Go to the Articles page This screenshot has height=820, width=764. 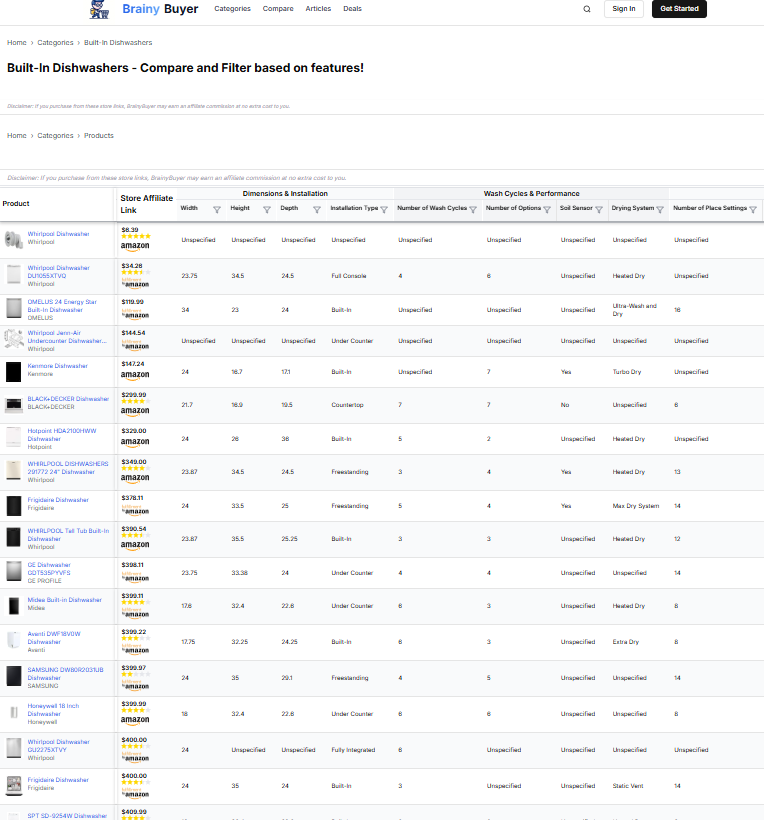(x=318, y=9)
